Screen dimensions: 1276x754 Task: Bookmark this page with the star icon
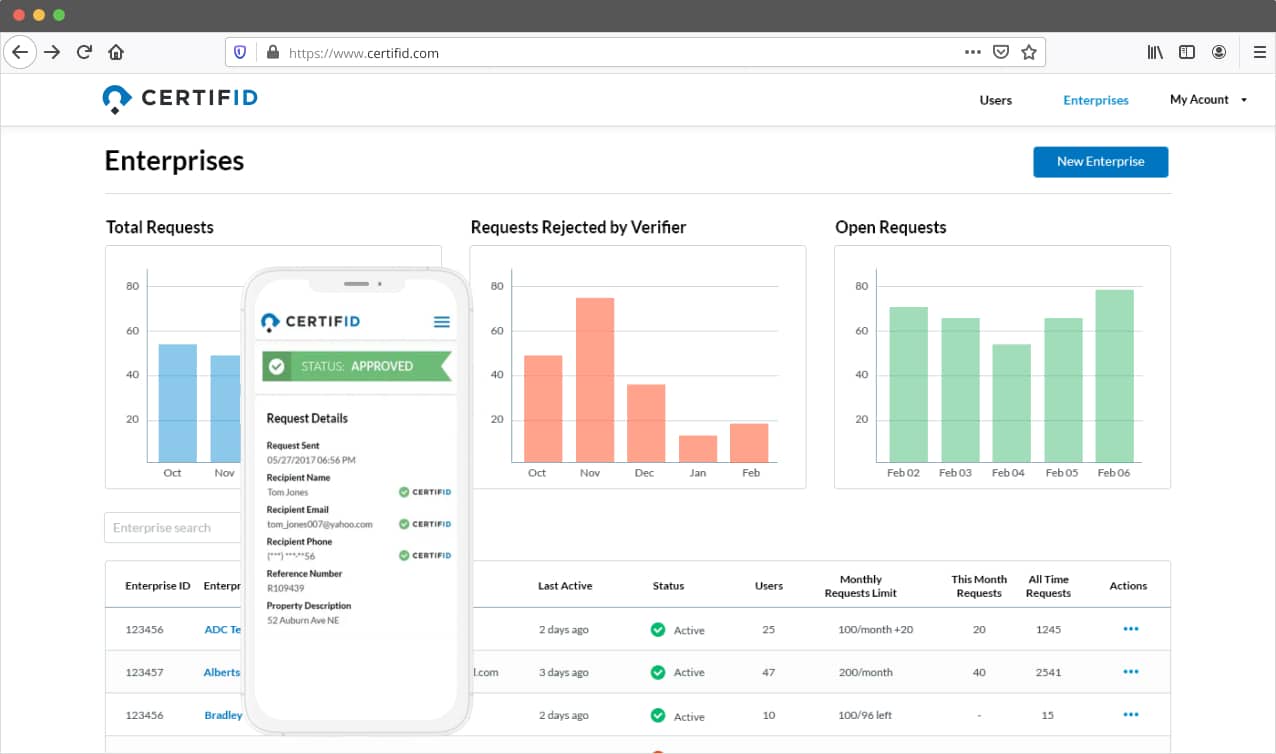1029,52
